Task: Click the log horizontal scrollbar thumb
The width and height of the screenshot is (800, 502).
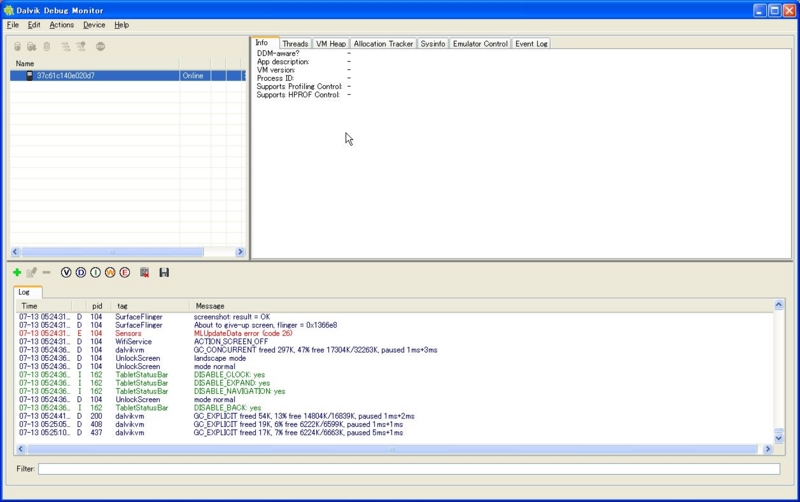Action: (x=392, y=449)
